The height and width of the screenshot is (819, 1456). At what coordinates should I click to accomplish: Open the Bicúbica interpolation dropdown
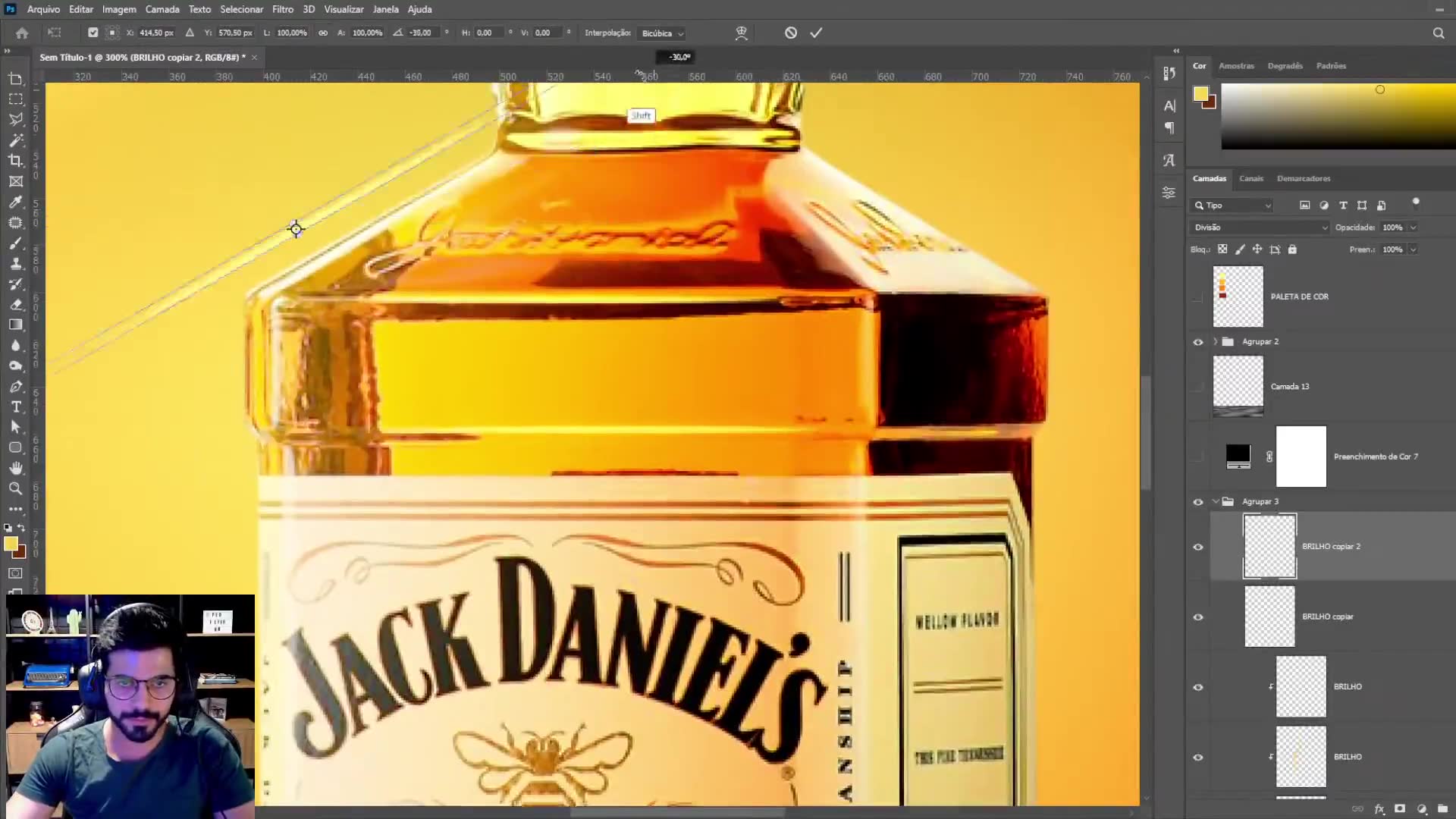coord(663,33)
